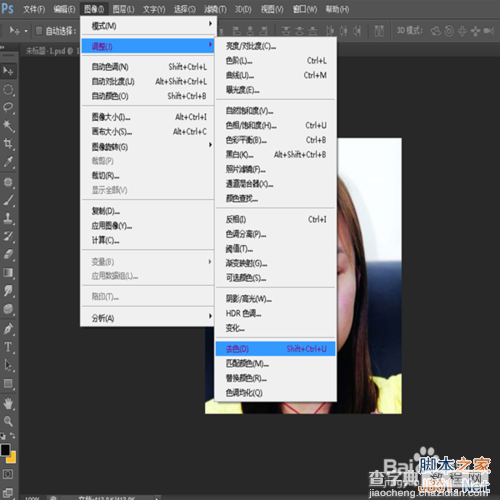Expand the 变量(B) submenu entry
The width and height of the screenshot is (500, 500).
(149, 262)
